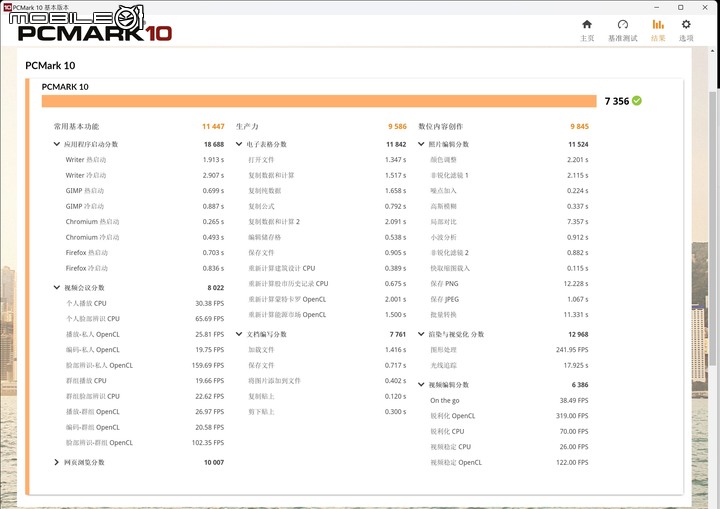Click the 8 022 video conferencing score
The width and height of the screenshot is (720, 509).
(215, 288)
